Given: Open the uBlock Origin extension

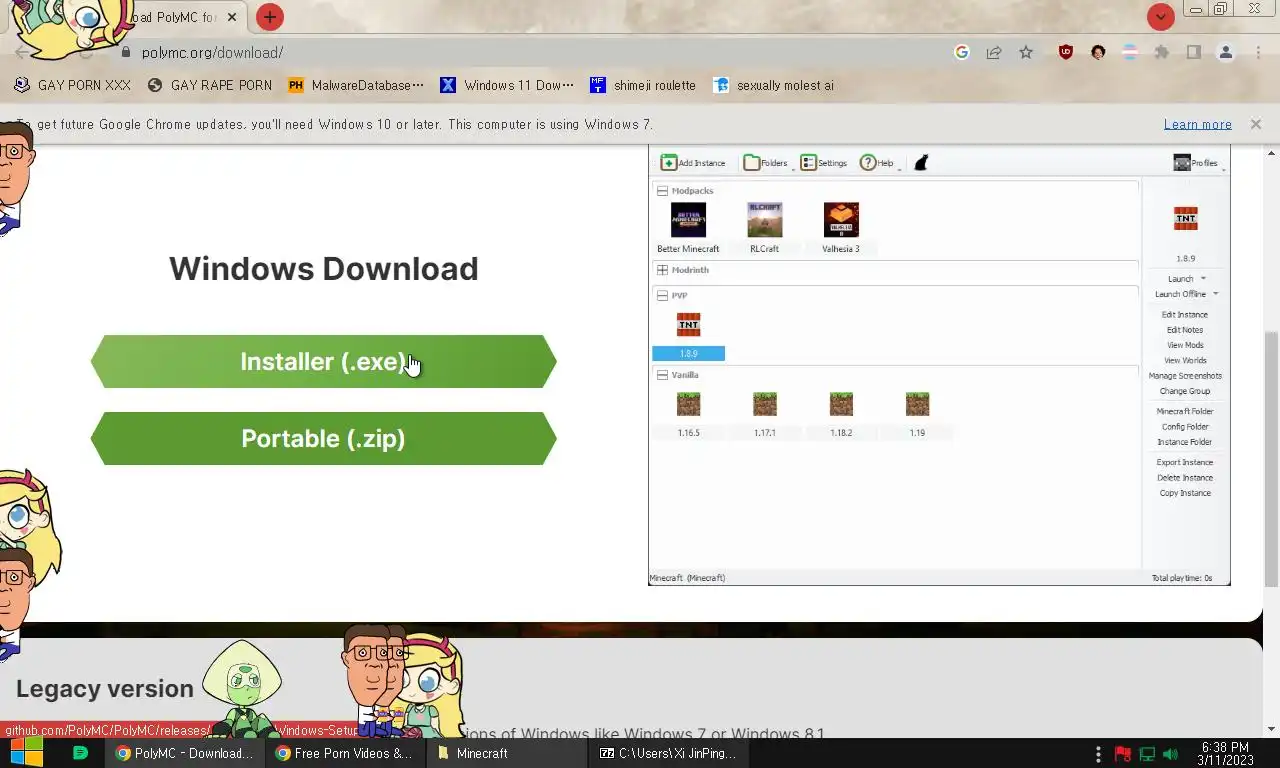Looking at the screenshot, I should click(1066, 52).
